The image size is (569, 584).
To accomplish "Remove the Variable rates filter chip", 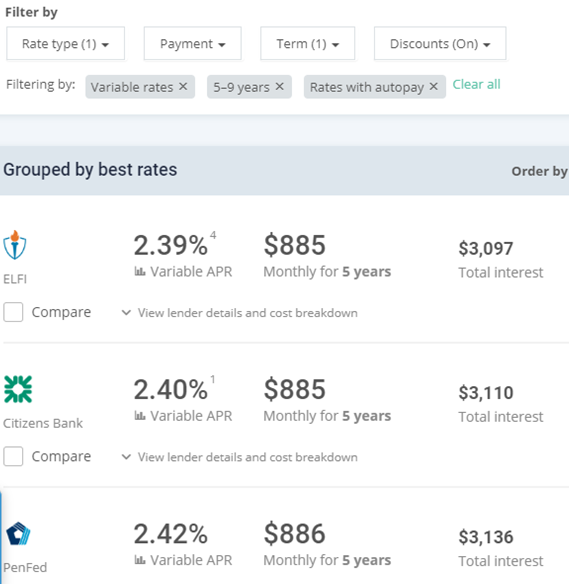I will click(183, 86).
